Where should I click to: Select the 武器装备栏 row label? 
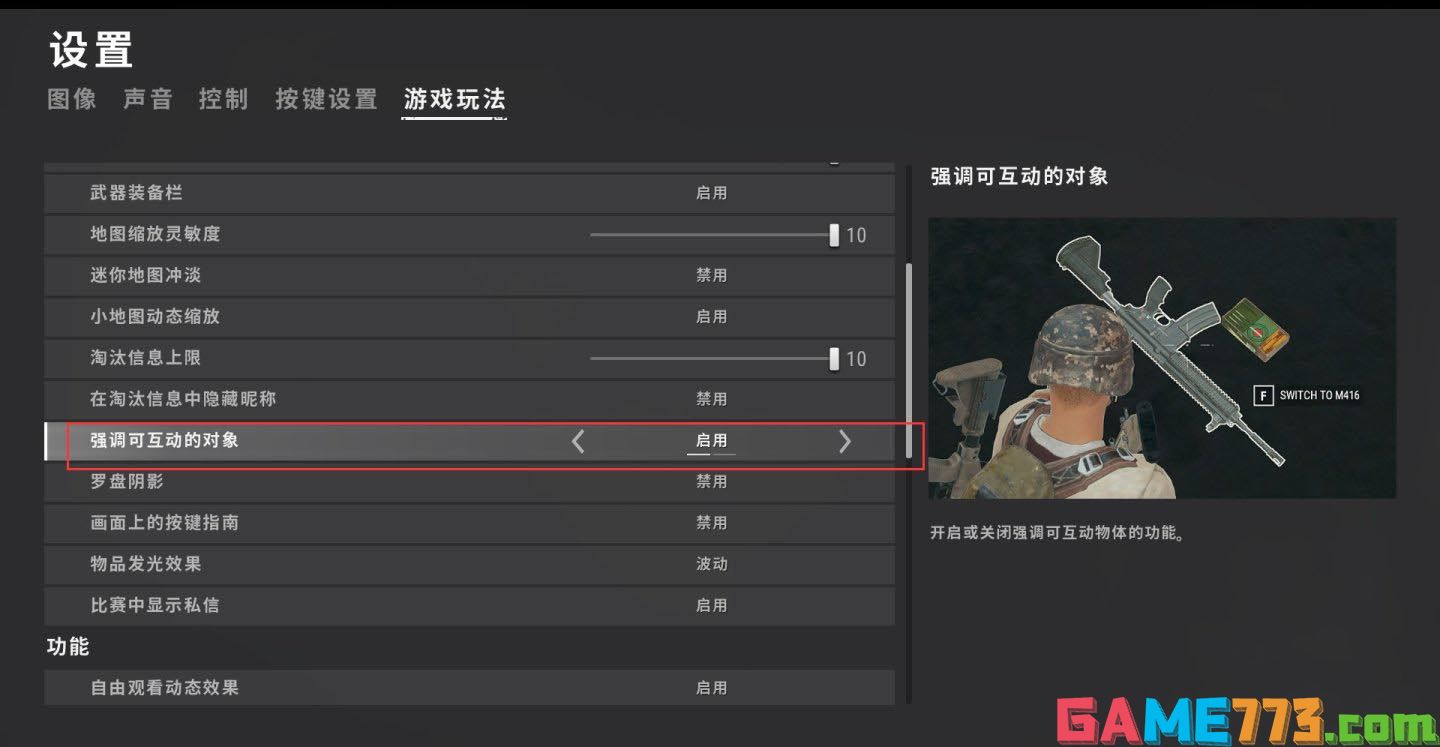click(x=136, y=192)
